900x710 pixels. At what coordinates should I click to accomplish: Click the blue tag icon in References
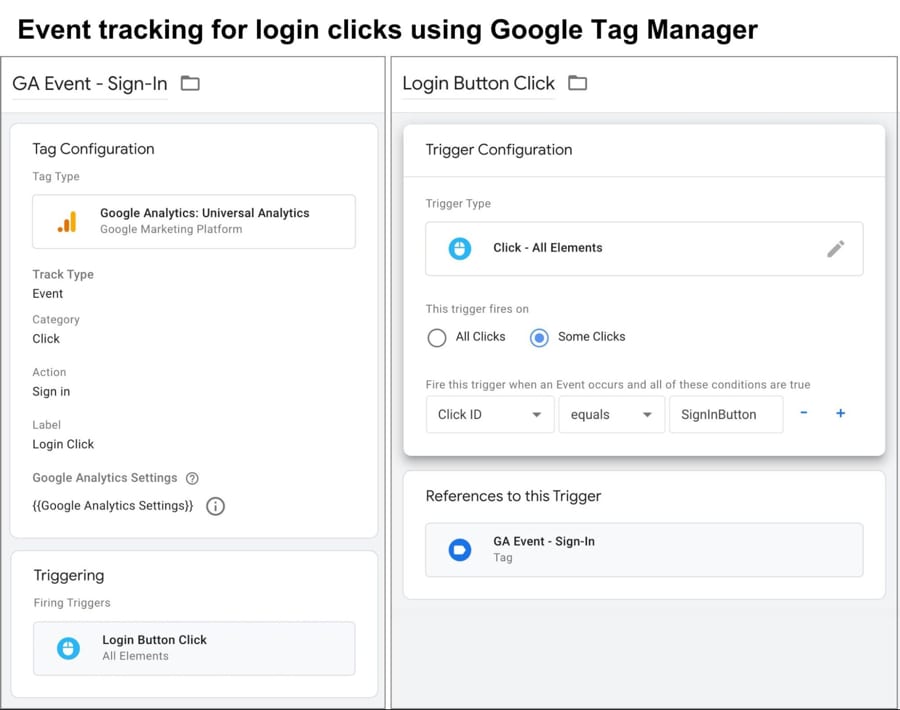click(459, 550)
